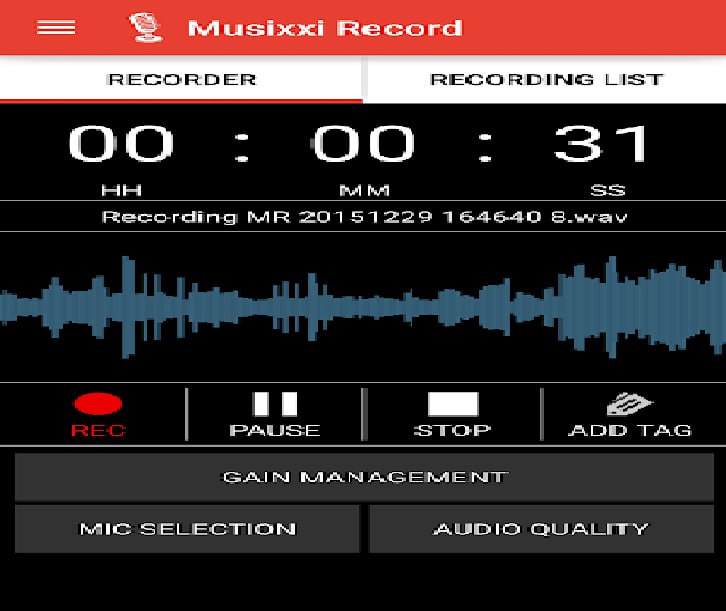Open Gain Management settings
This screenshot has width=726, height=611.
[x=364, y=477]
